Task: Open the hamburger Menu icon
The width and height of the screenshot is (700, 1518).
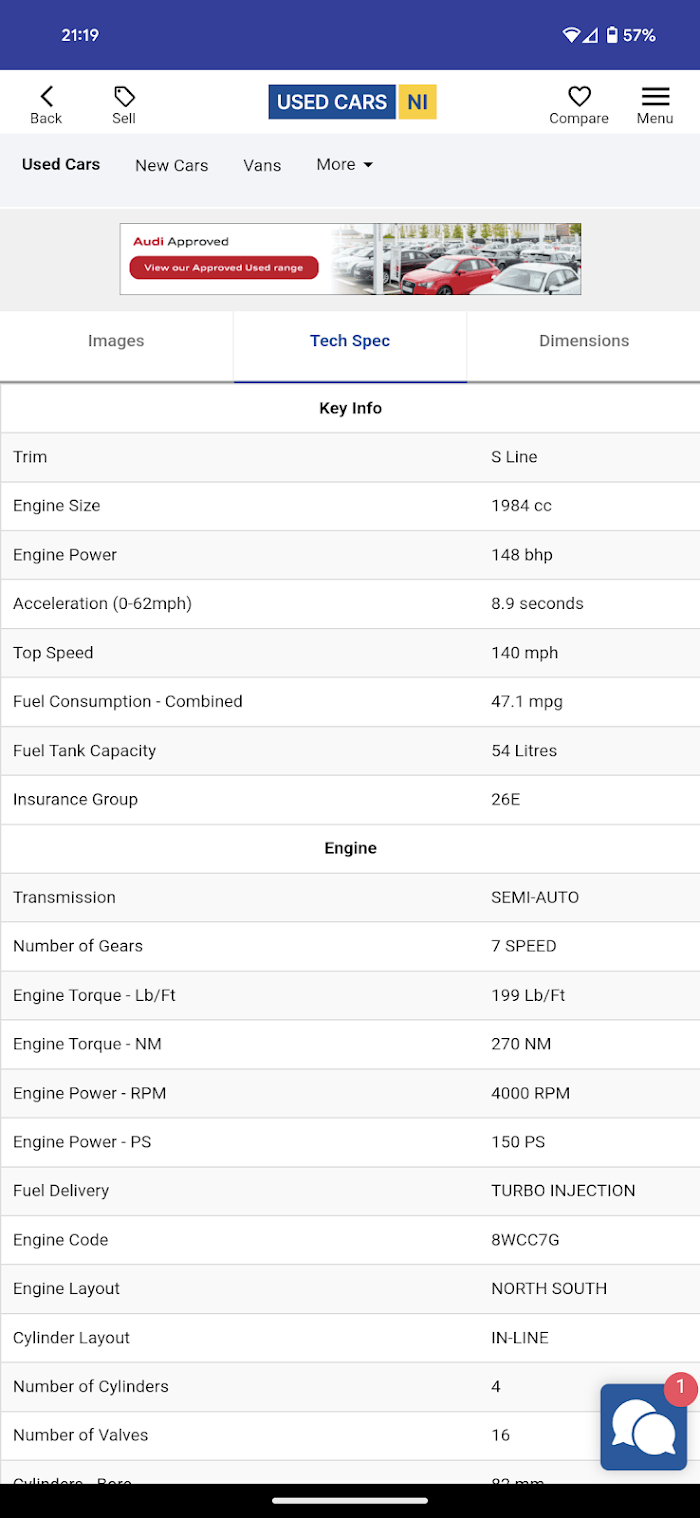Action: (655, 97)
